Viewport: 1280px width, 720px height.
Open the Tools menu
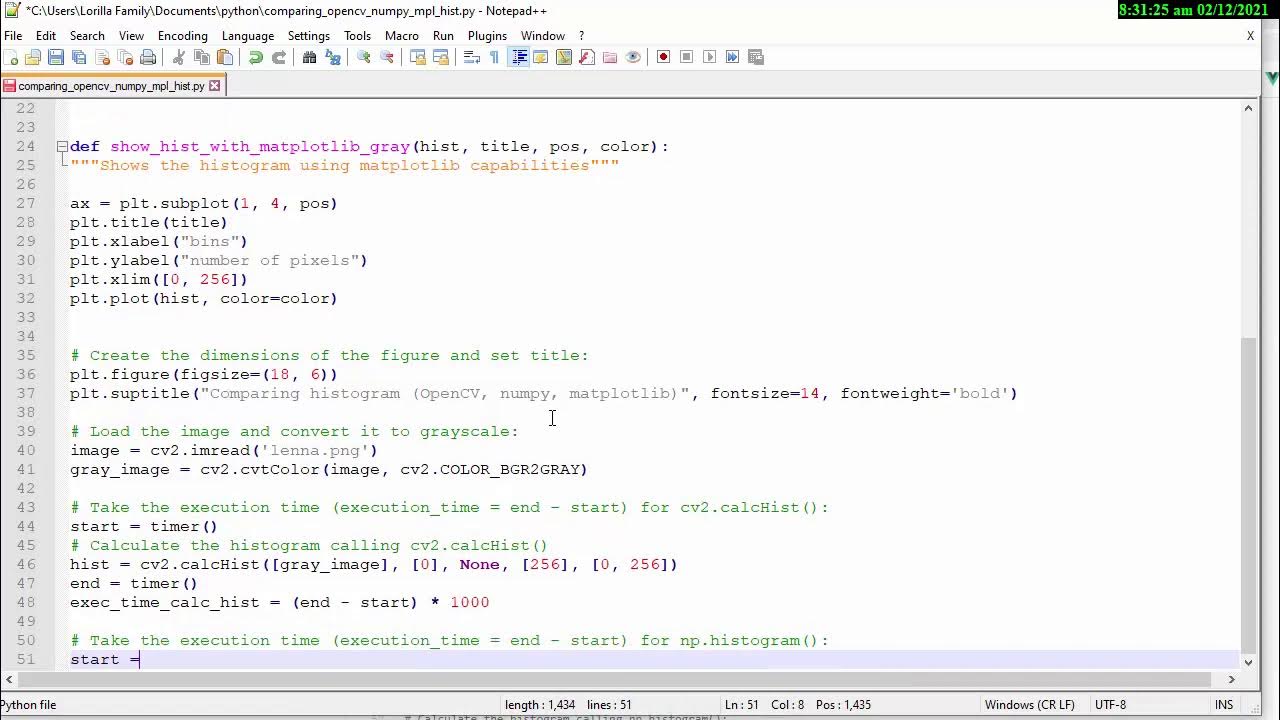pyautogui.click(x=357, y=35)
